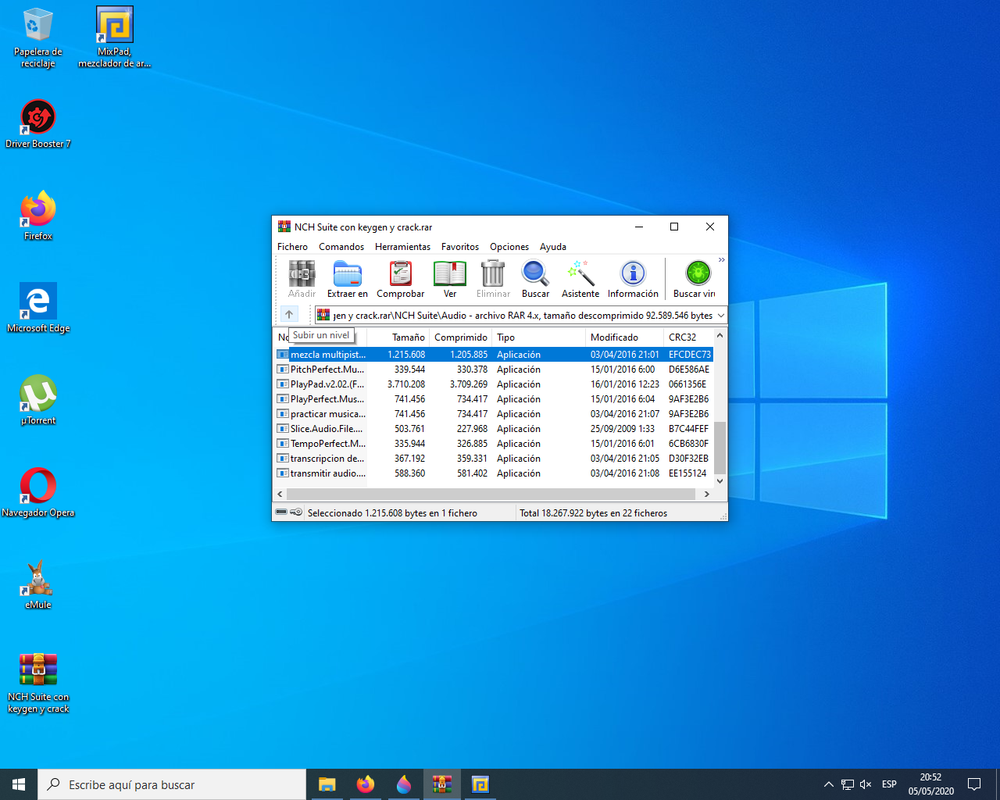
Task: Expand hidden toolbar items chevron
Action: (x=721, y=260)
